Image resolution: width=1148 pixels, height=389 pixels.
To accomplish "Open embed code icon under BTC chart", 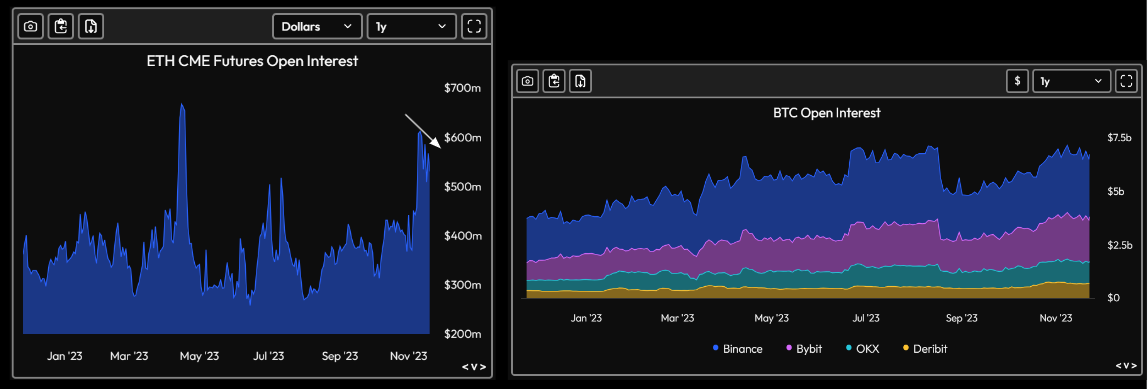I will coord(1126,365).
